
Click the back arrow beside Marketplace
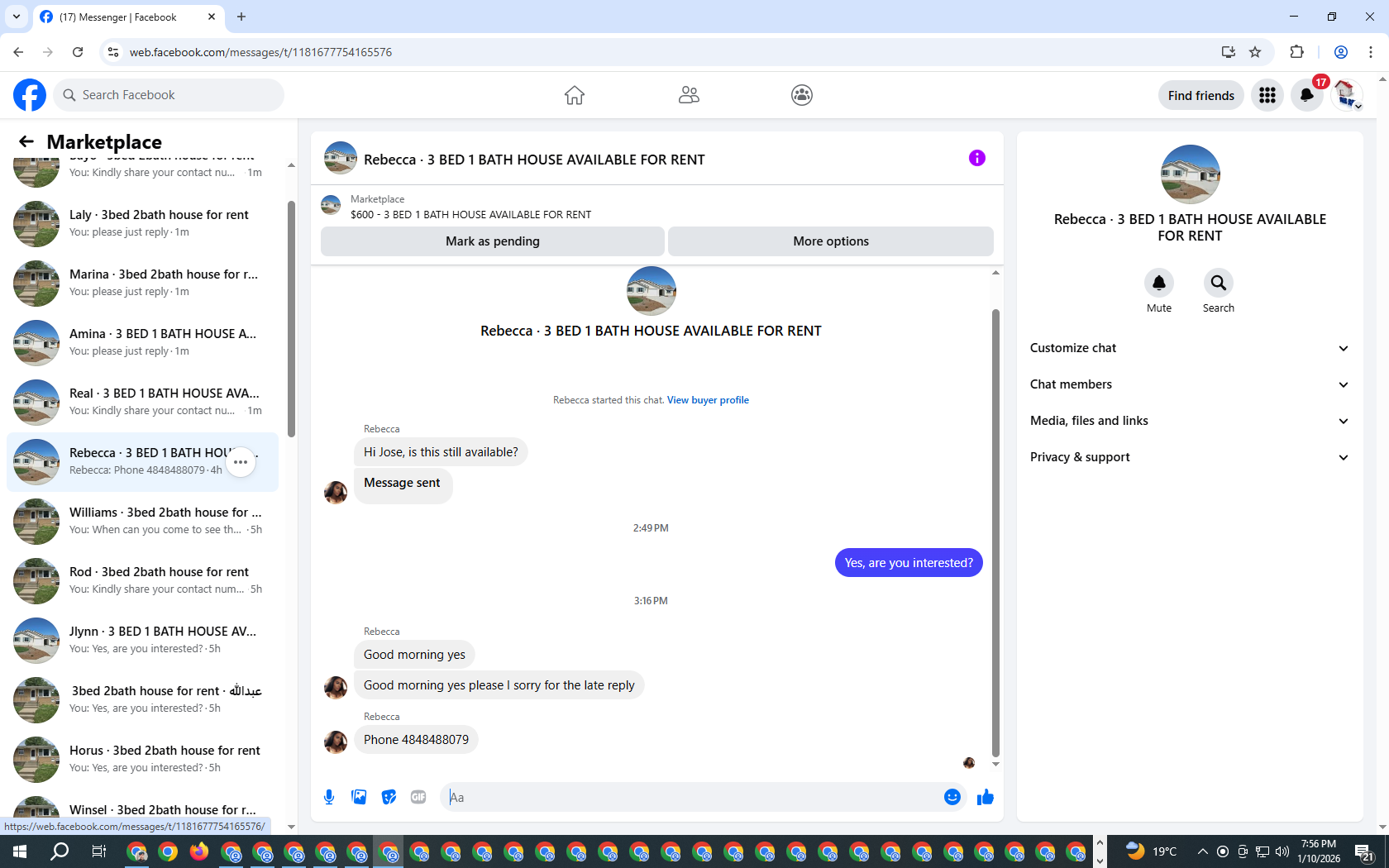(26, 141)
